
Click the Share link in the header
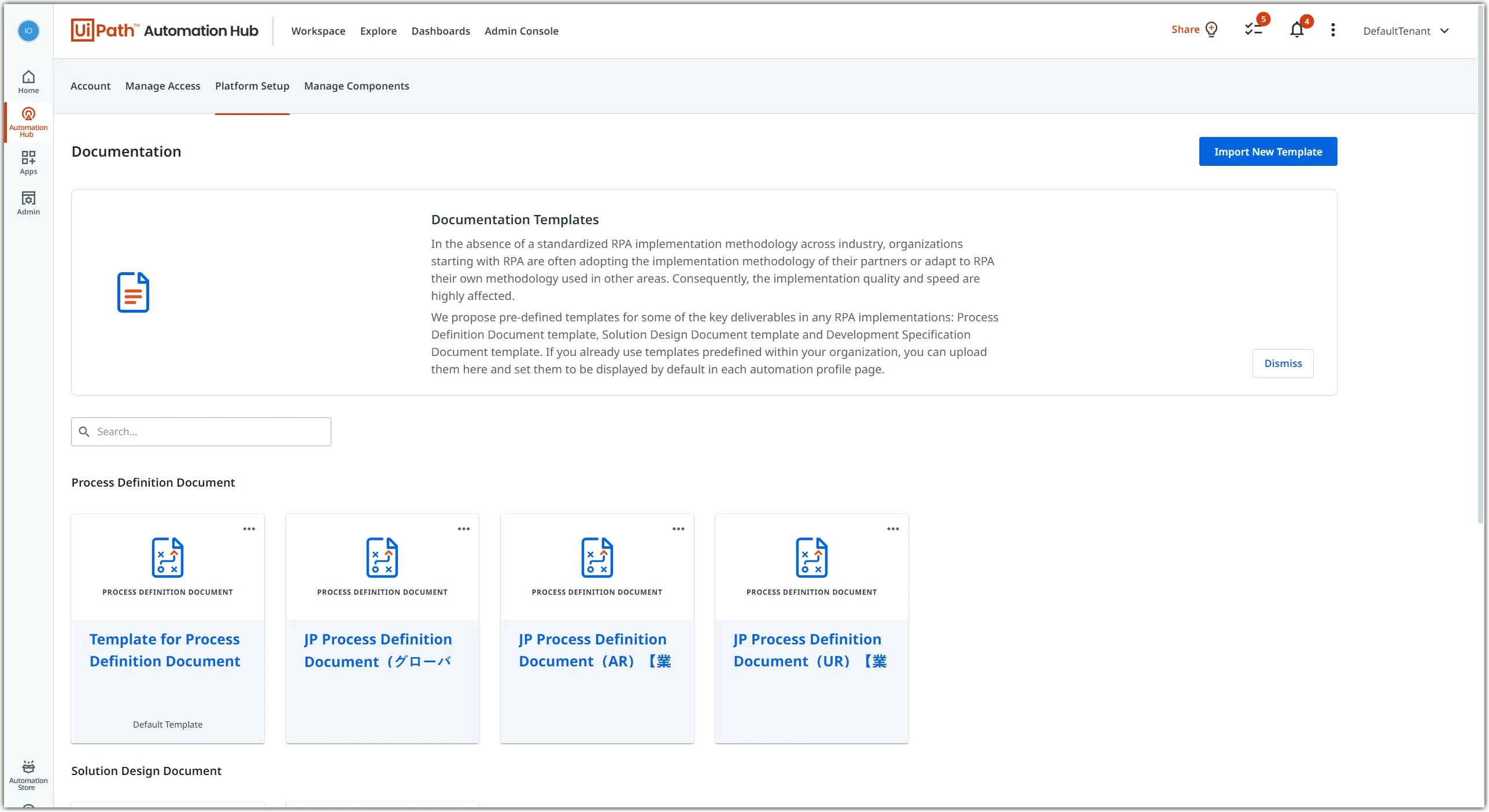1185,29
